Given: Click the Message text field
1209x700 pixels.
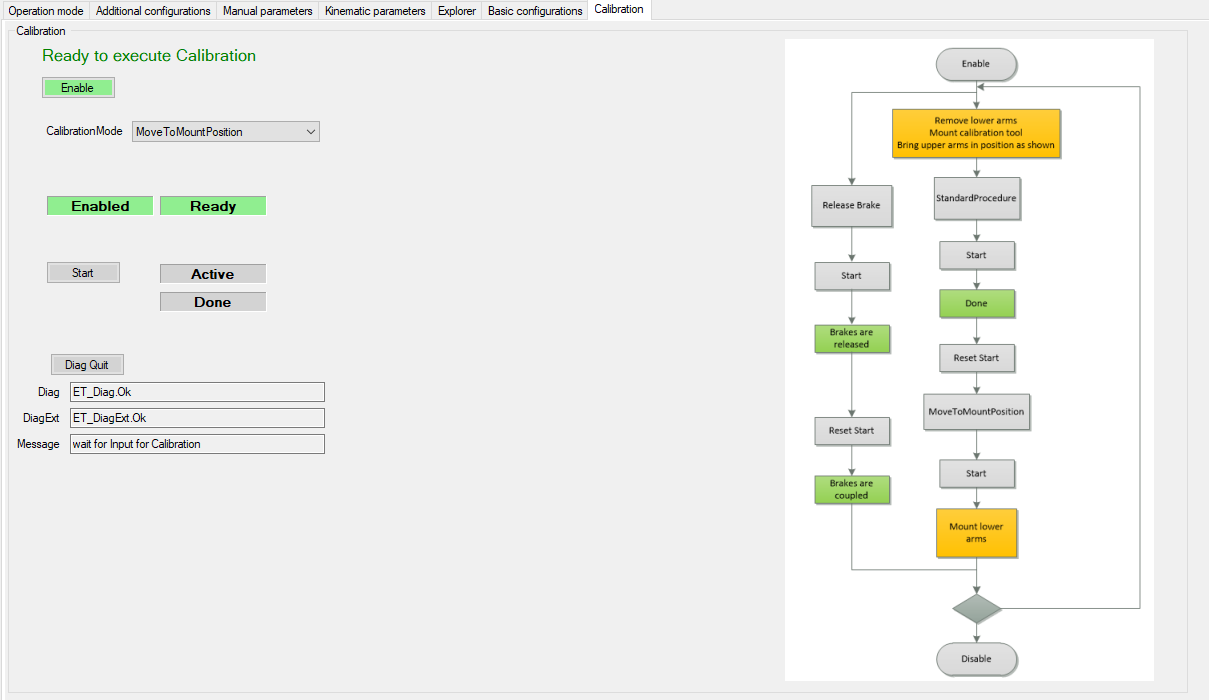Looking at the screenshot, I should [x=197, y=444].
